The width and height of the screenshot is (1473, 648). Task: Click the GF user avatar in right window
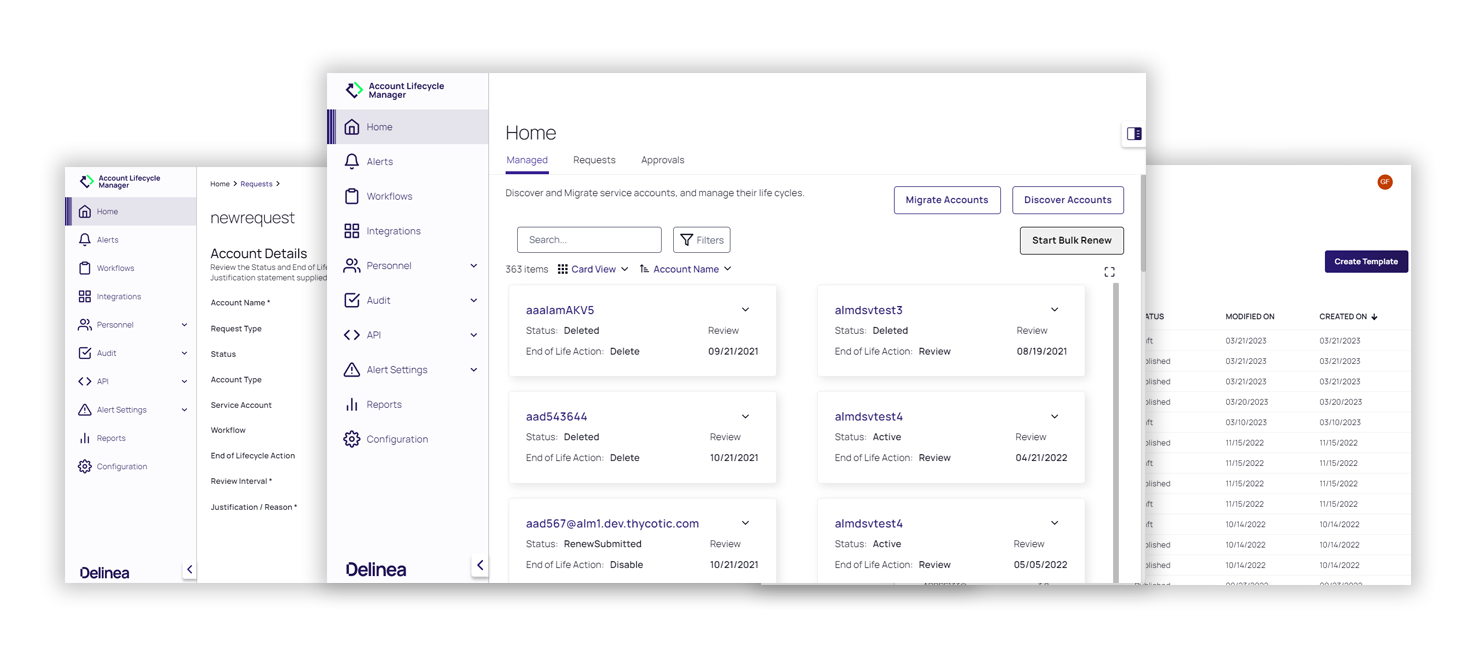(x=1385, y=182)
